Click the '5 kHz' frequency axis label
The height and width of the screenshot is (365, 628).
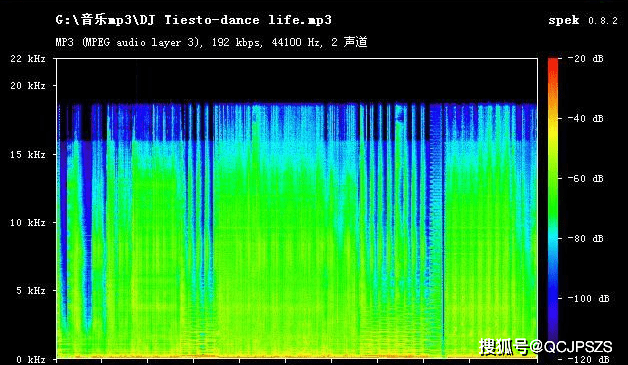(31, 290)
